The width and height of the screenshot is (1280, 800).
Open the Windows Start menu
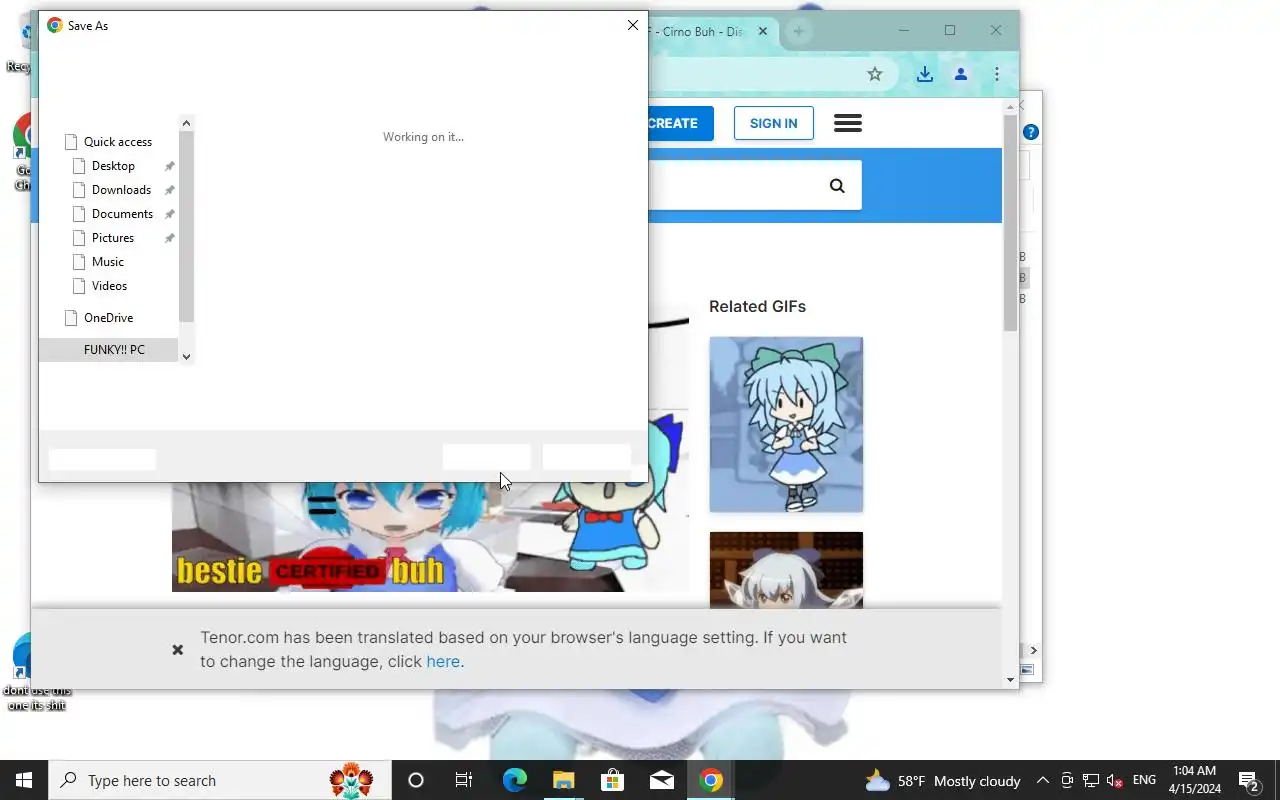coord(24,780)
